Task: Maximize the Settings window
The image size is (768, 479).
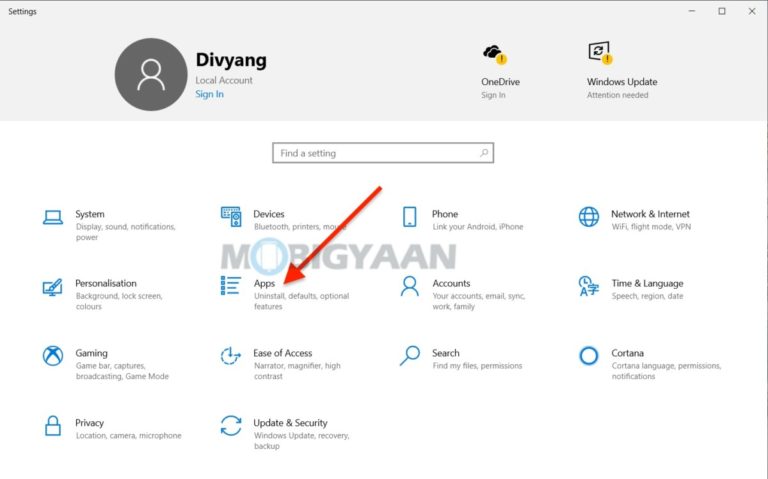Action: tap(722, 11)
